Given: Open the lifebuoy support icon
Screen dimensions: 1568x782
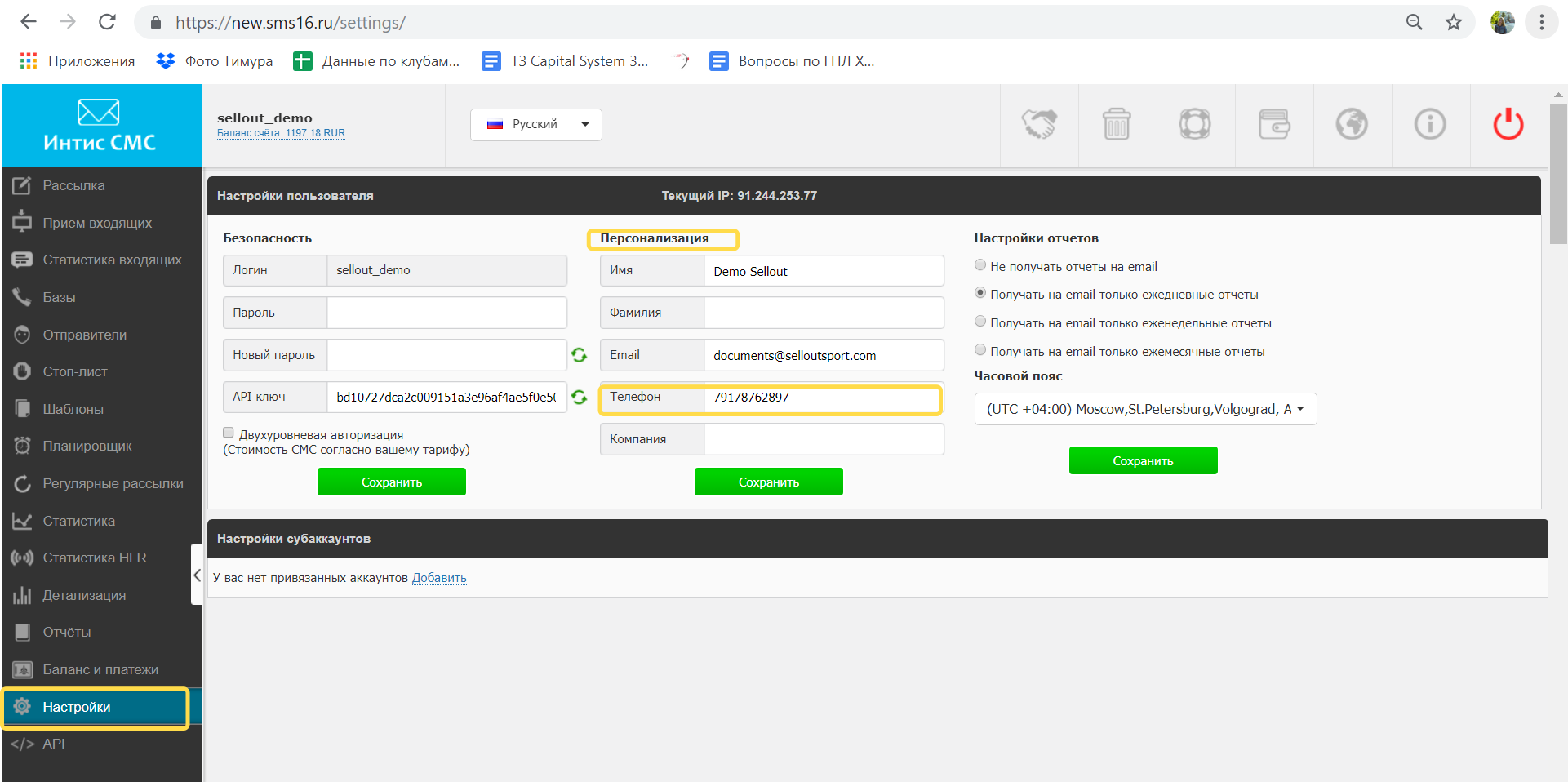Looking at the screenshot, I should (1194, 125).
